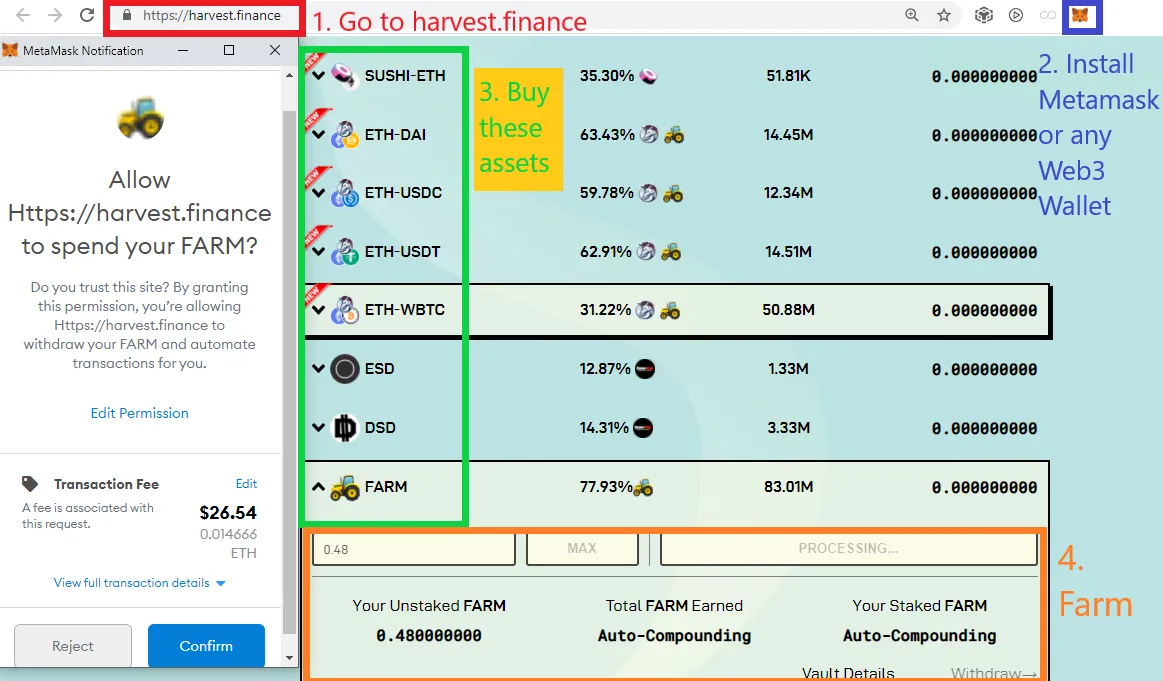
Task: Expand the ETH-WBTC vault row chevron
Action: tap(319, 310)
